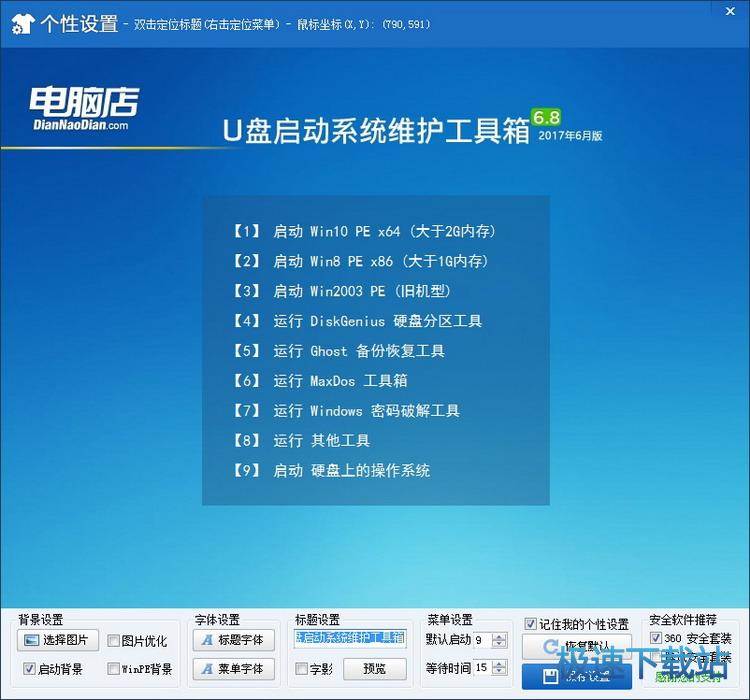Screen dimensions: 750x700
Task: Click the 等待时间 wait time spinner arrows
Action: pyautogui.click(x=500, y=668)
